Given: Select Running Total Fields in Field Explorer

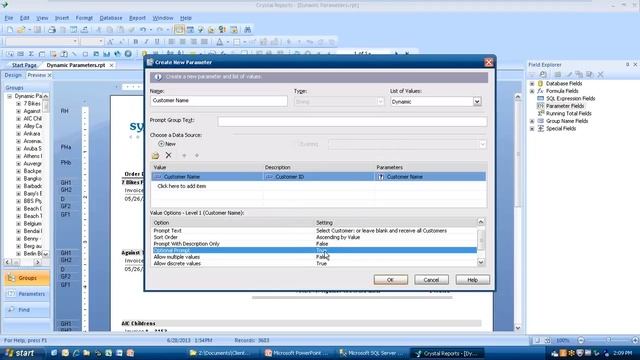Looking at the screenshot, I should [568, 113].
